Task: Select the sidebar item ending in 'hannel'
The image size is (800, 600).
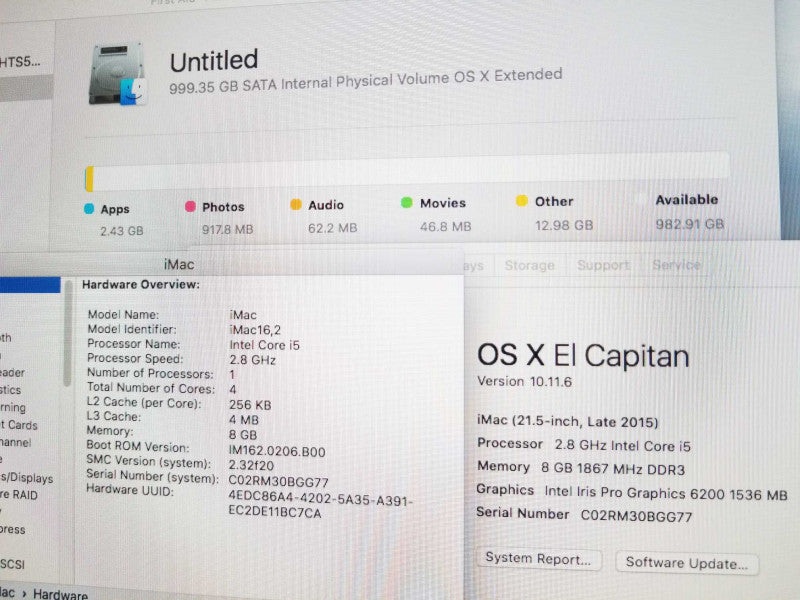Action: pos(16,442)
